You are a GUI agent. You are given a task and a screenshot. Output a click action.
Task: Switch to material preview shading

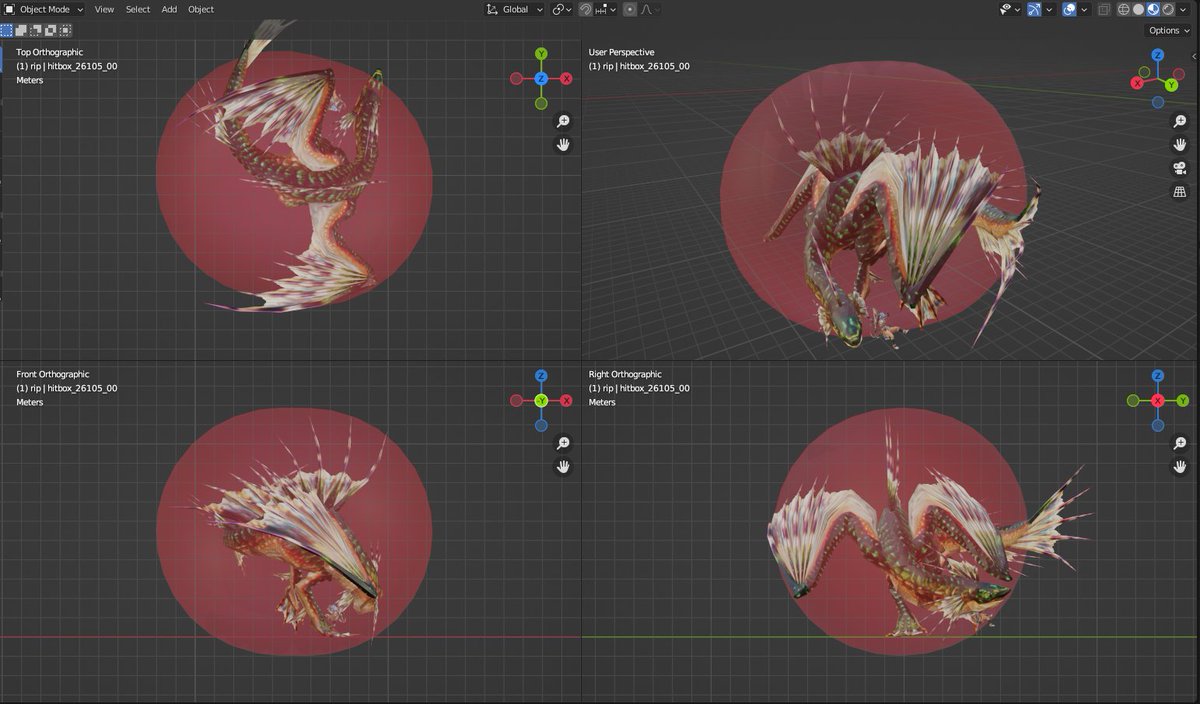pyautogui.click(x=1153, y=9)
